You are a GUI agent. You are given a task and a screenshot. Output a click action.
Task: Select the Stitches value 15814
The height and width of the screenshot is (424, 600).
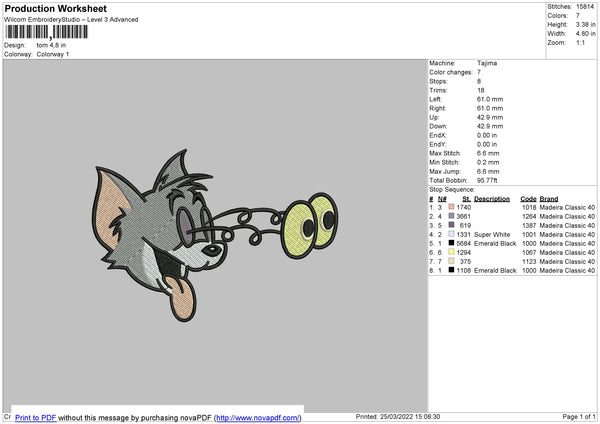point(585,7)
